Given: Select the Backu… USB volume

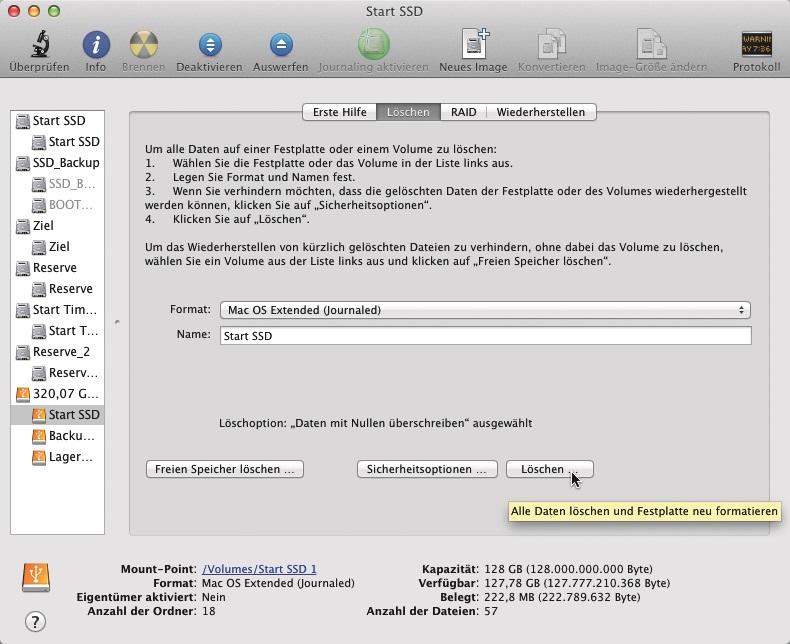Looking at the screenshot, I should tap(57, 436).
